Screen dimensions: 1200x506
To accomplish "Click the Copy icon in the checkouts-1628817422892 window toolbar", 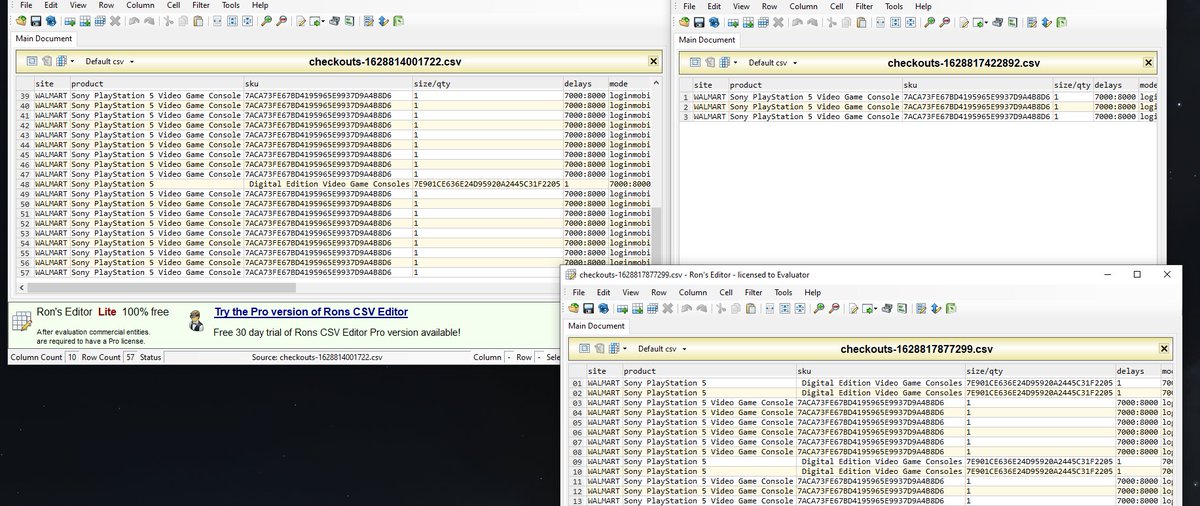I will click(846, 22).
